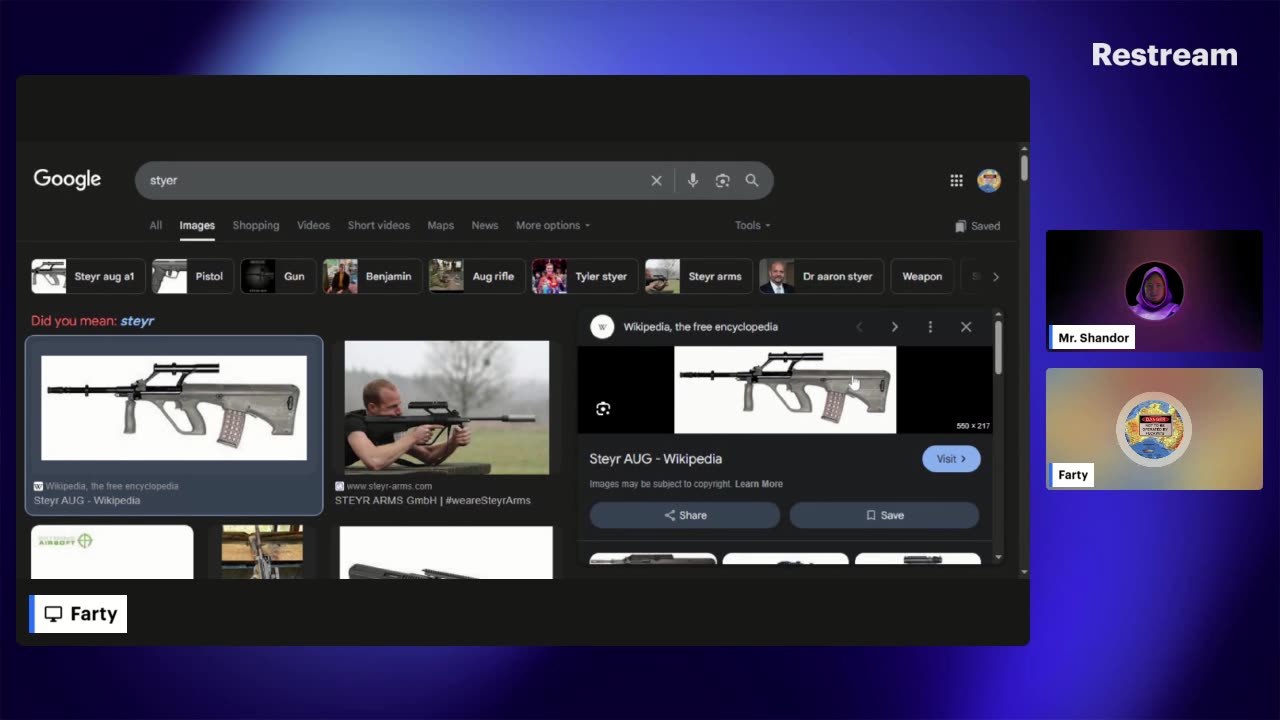1280x720 pixels.
Task: Expand the More options dropdown
Action: (x=553, y=226)
